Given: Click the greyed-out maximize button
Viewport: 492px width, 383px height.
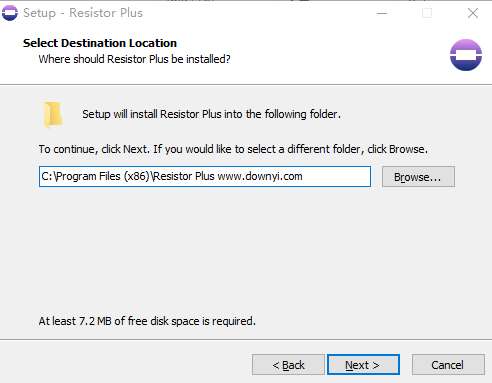Looking at the screenshot, I should [427, 13].
